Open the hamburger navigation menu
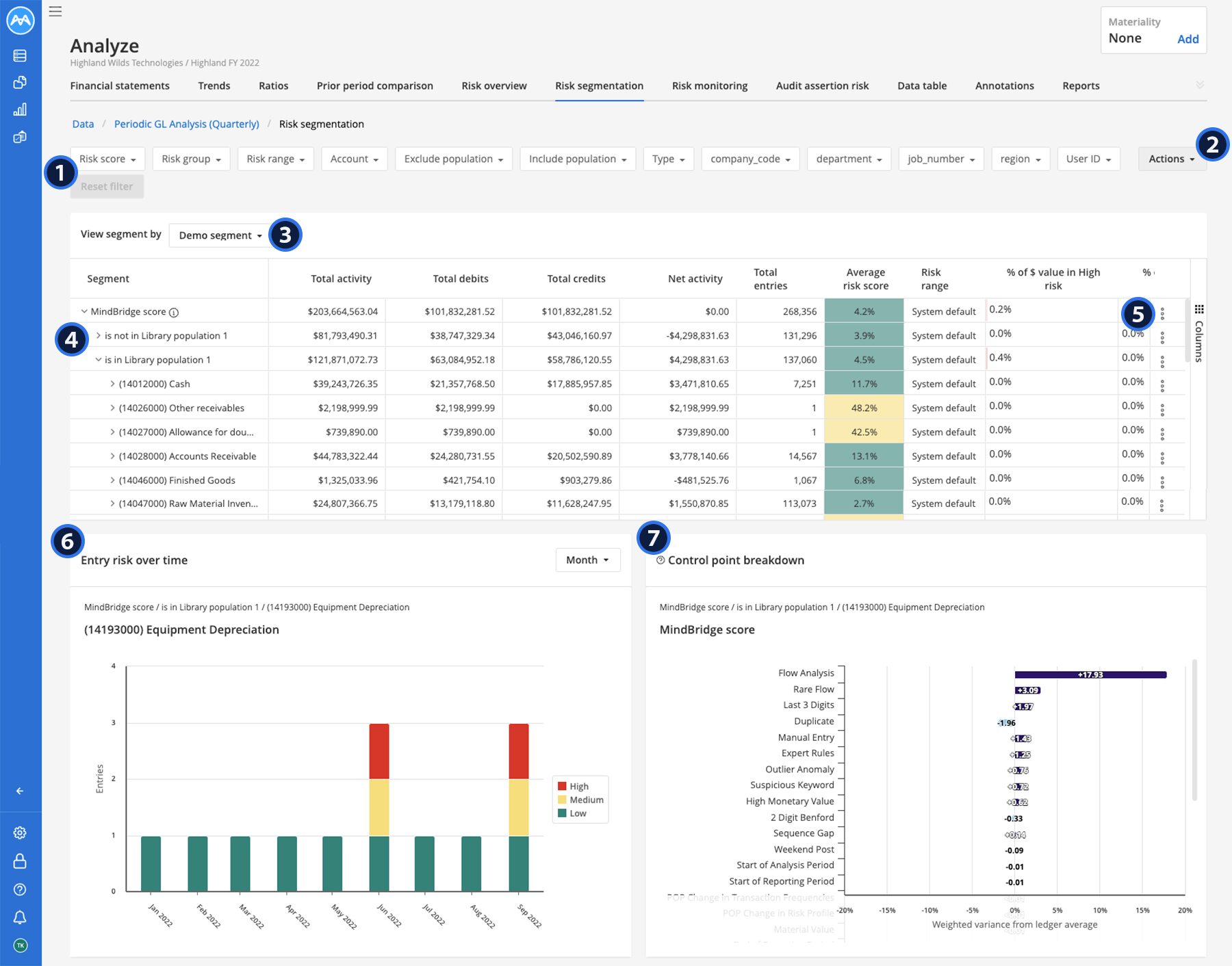This screenshot has height=966, width=1232. click(x=55, y=11)
